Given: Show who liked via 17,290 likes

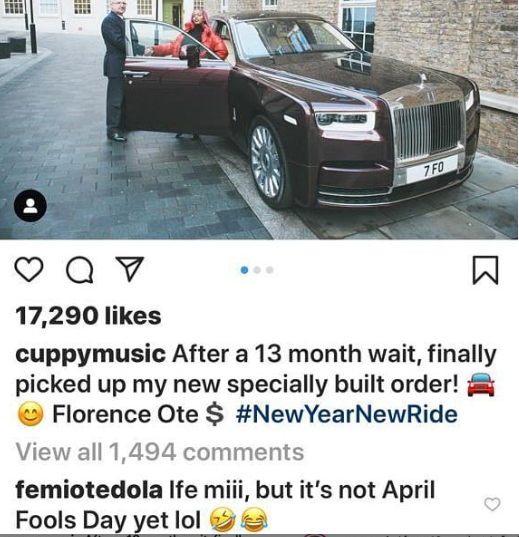Looking at the screenshot, I should click(x=88, y=316).
